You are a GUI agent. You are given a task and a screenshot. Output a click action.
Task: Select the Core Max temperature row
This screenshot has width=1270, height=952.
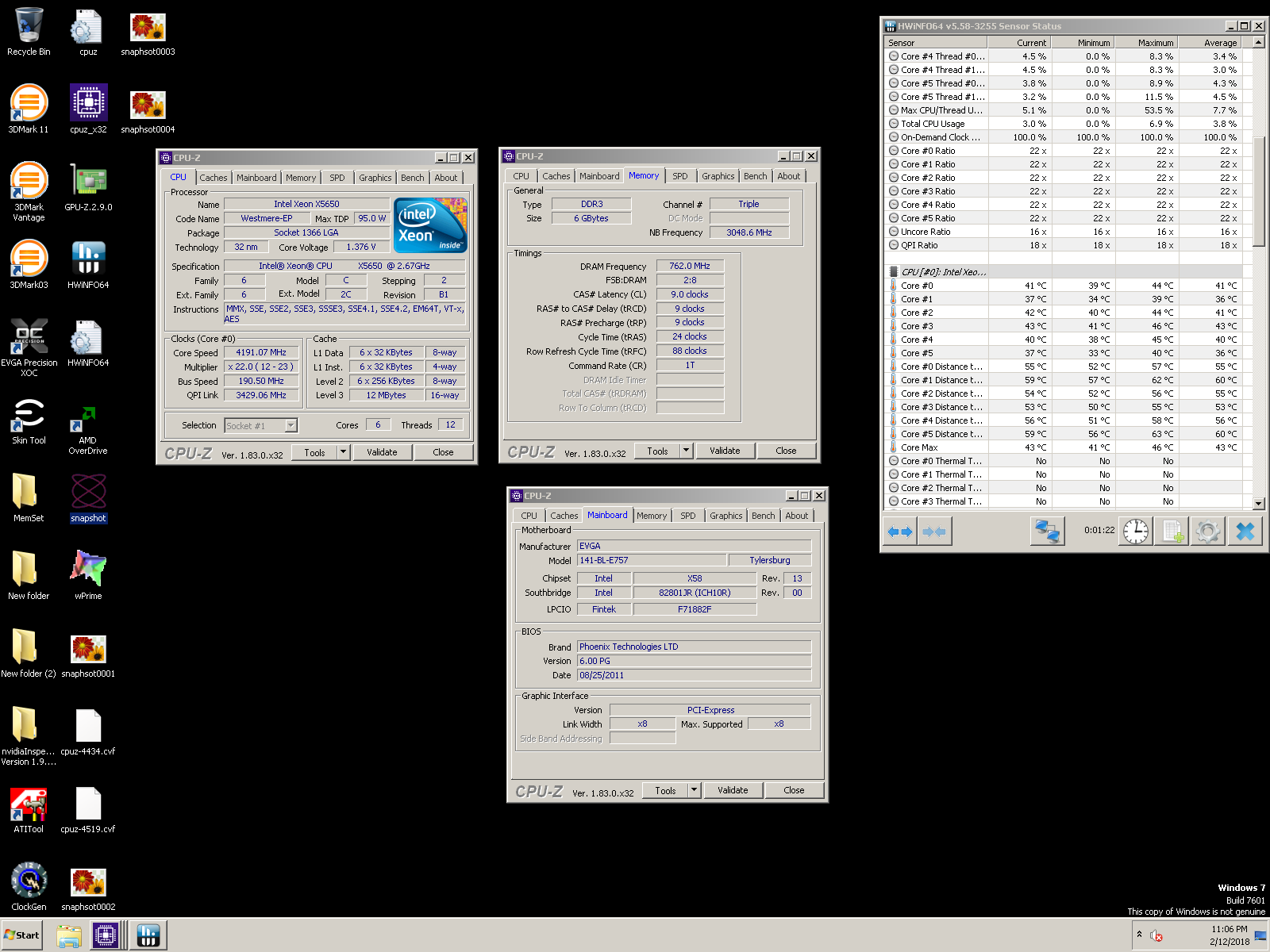1063,447
